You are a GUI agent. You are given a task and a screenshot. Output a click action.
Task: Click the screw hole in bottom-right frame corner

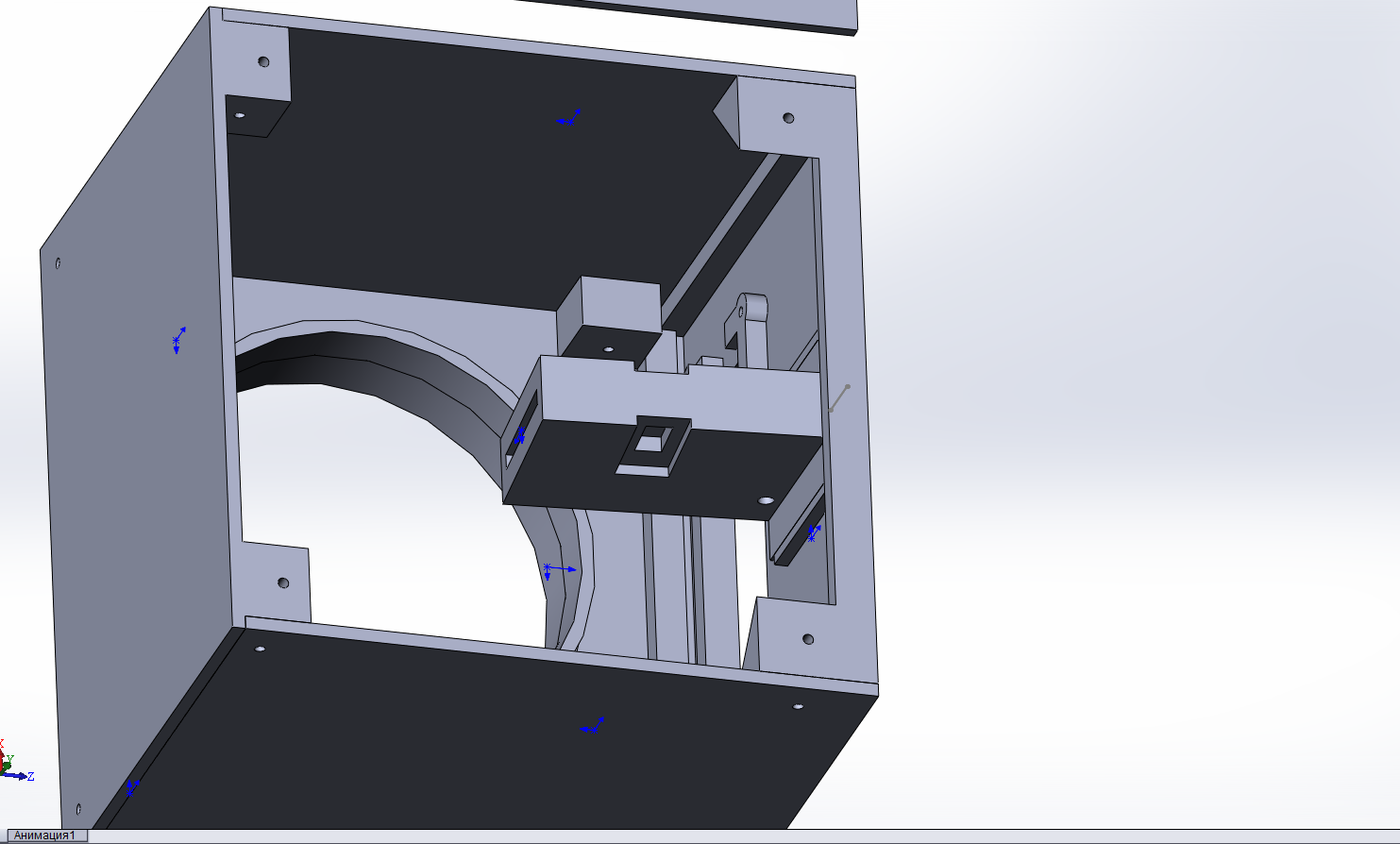808,639
